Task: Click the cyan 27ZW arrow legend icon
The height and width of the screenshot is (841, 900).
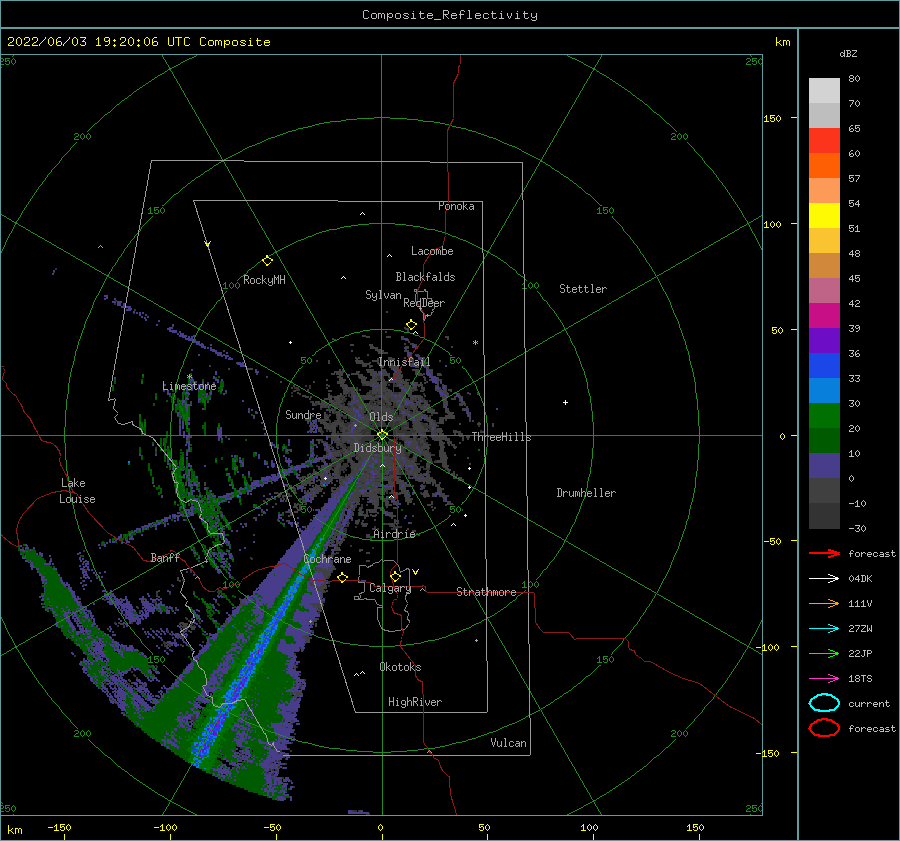Action: pyautogui.click(x=824, y=629)
